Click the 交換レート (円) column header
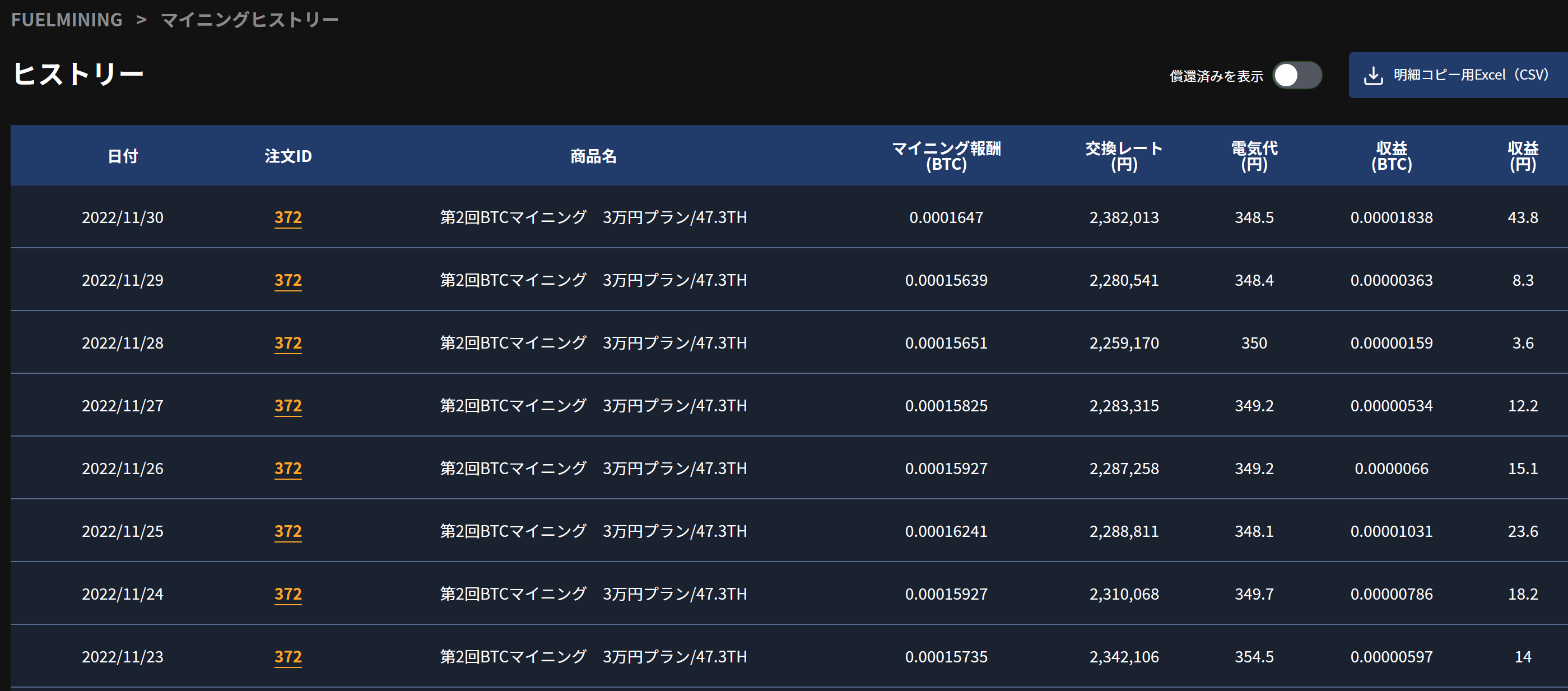The width and height of the screenshot is (1568, 691). pyautogui.click(x=1124, y=156)
